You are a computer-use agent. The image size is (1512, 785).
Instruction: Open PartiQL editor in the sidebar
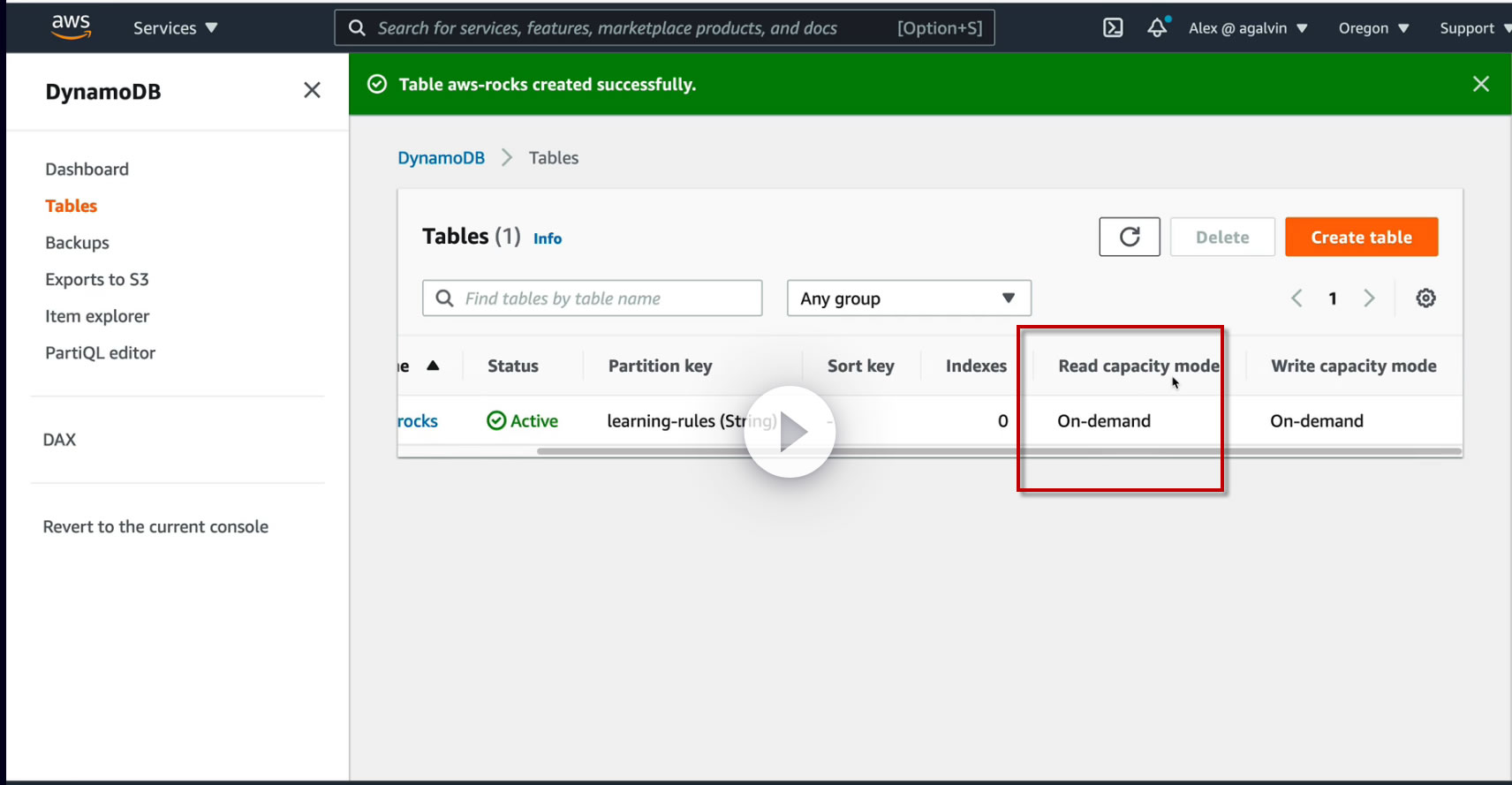tap(101, 353)
